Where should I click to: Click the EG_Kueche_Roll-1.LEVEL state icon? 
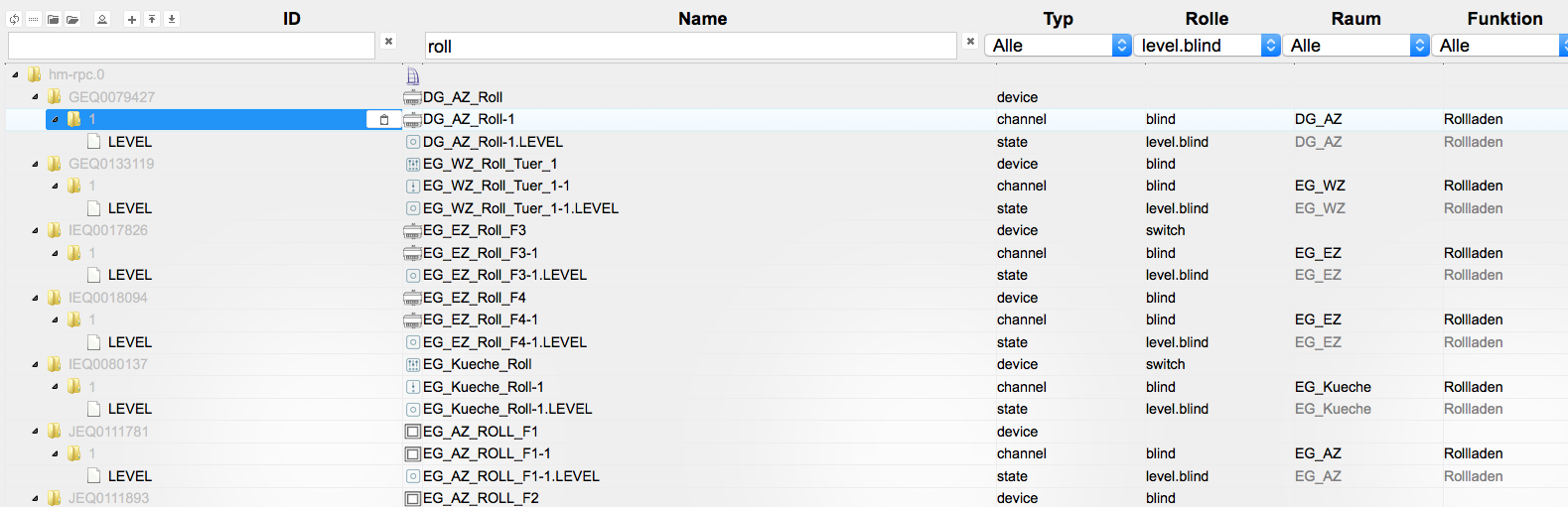(413, 409)
